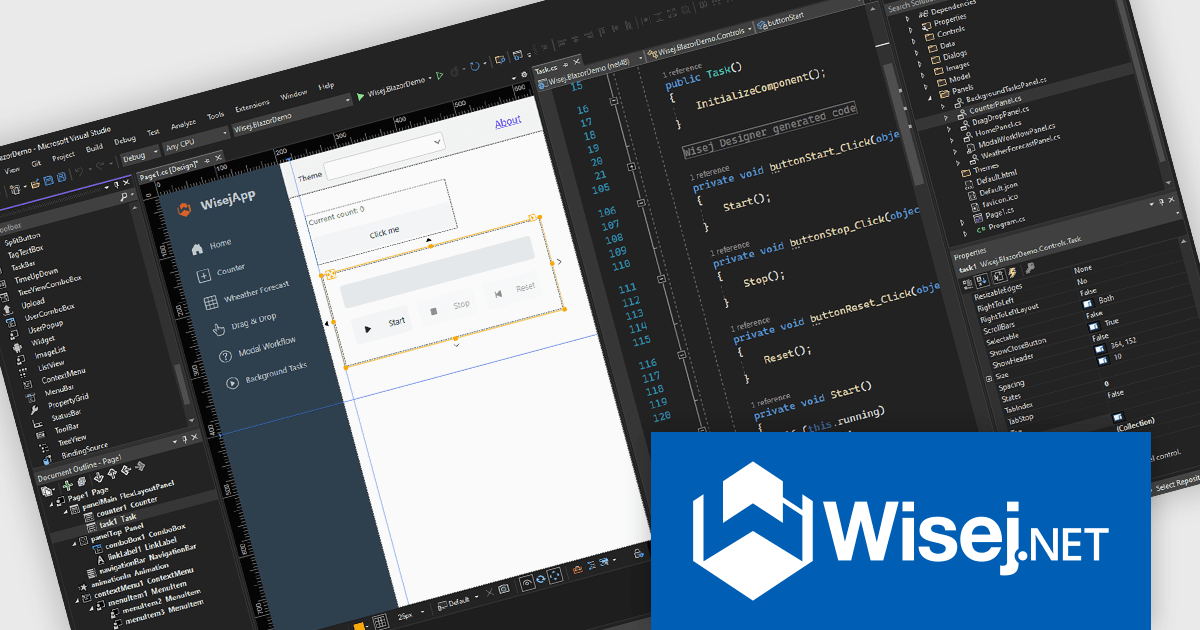
Task: Click the Wheather Forecast grid icon
Action: click(210, 302)
